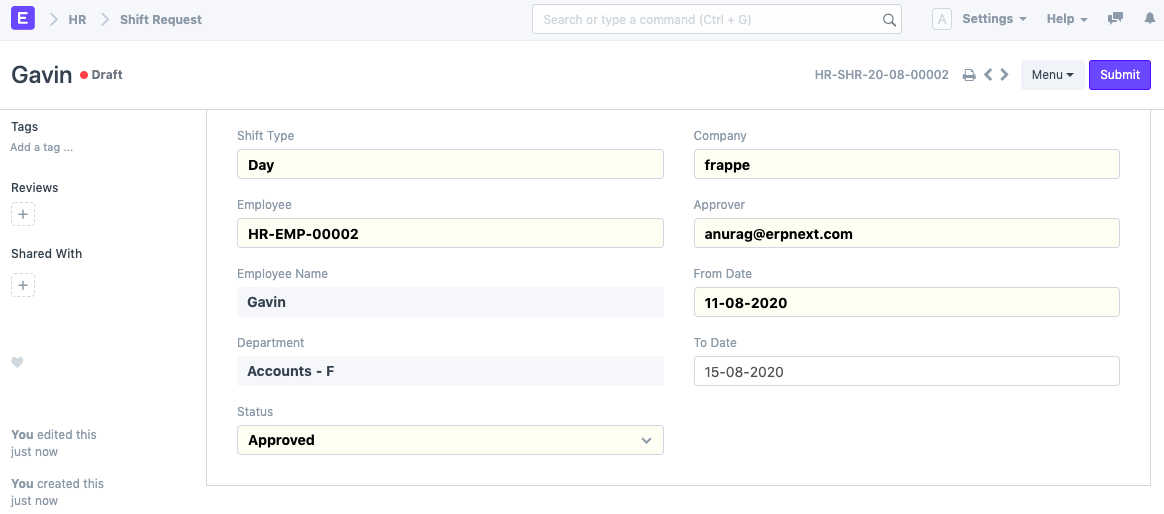1164x514 pixels.
Task: Click the ERPNext home logo icon
Action: coord(23,19)
